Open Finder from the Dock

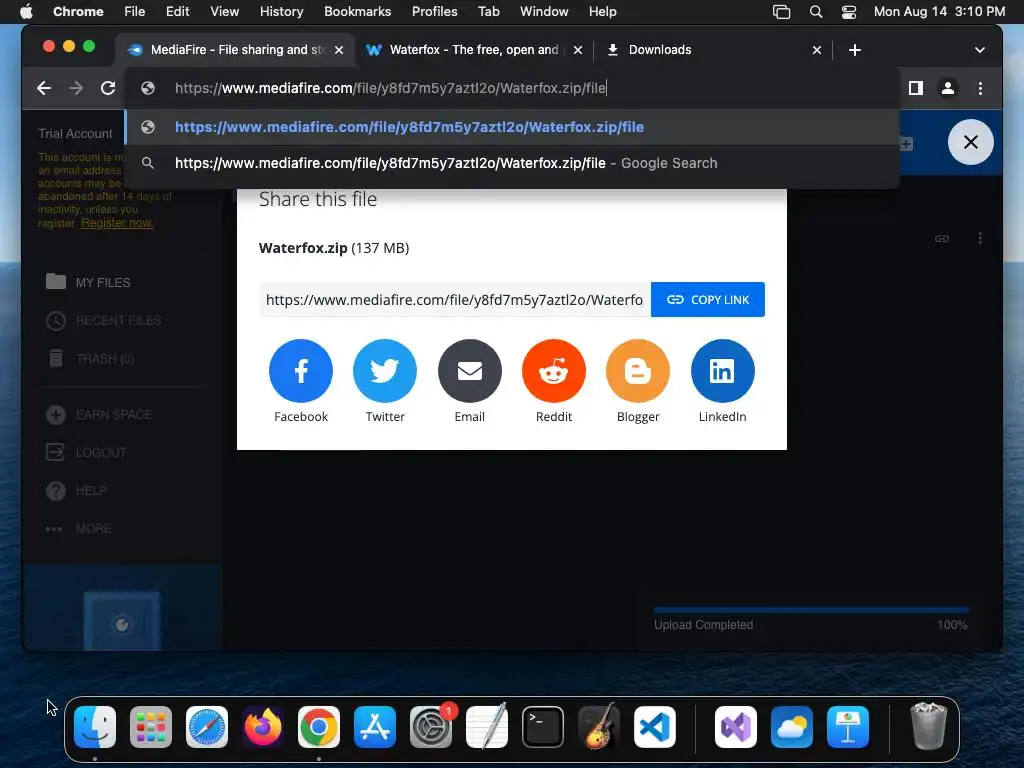95,727
